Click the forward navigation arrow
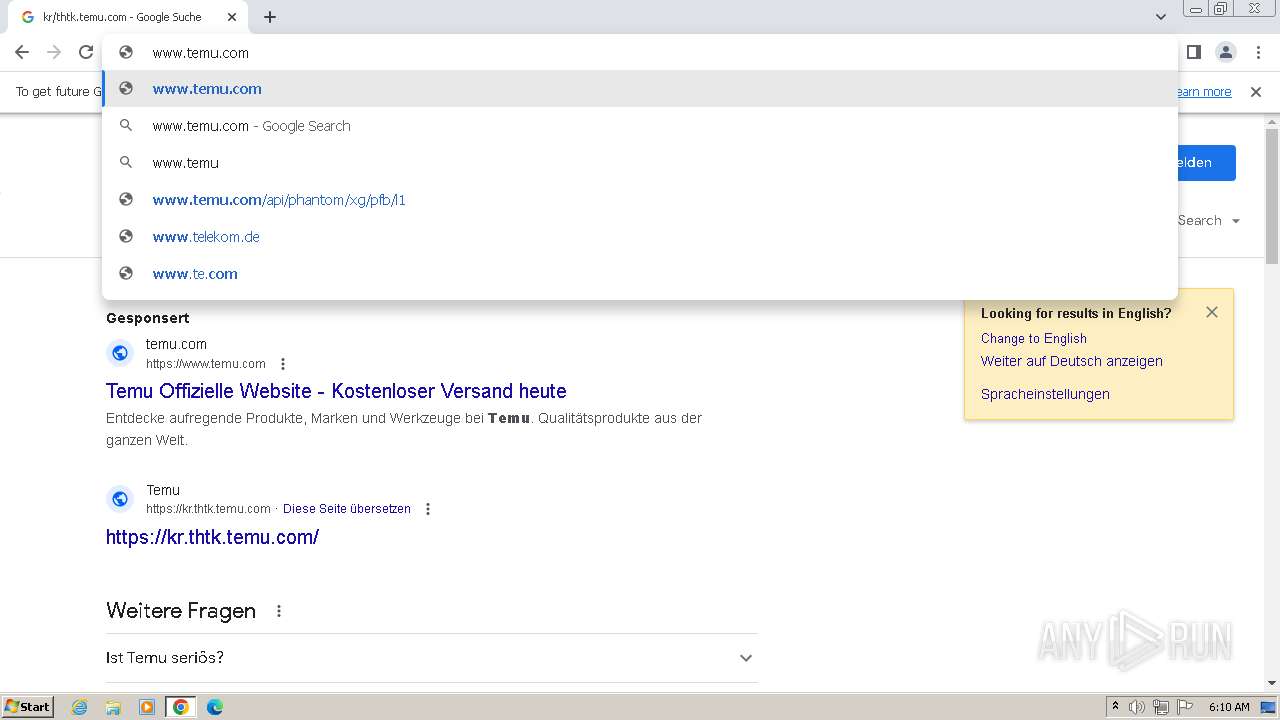The image size is (1280, 720). coord(54,52)
